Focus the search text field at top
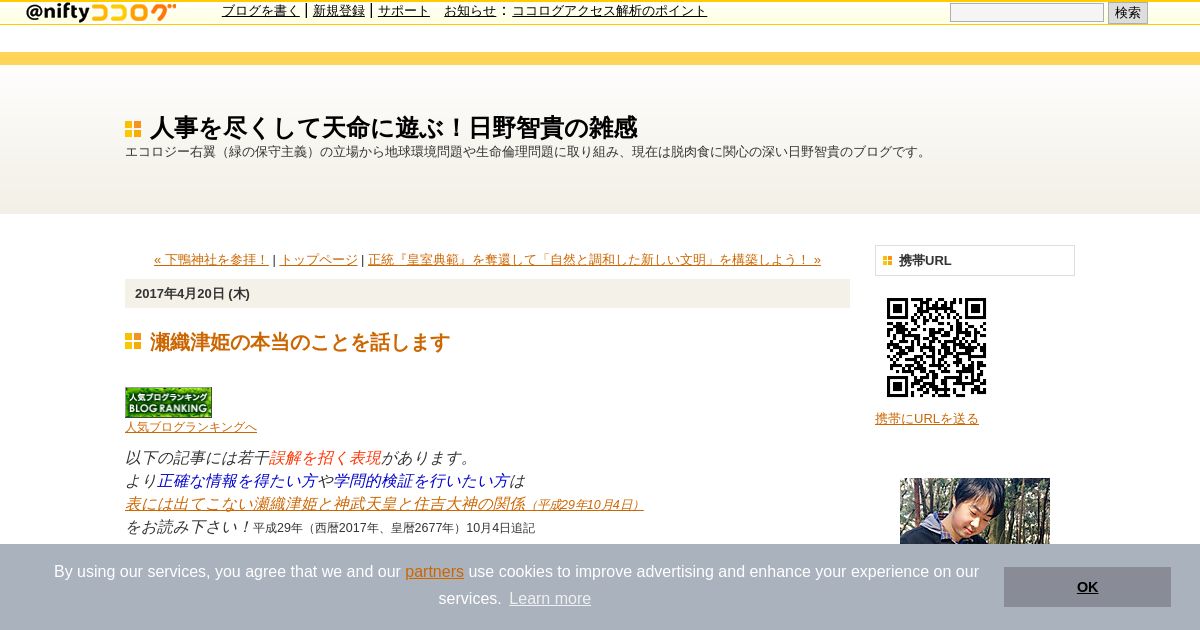The width and height of the screenshot is (1200, 630). click(x=1027, y=13)
